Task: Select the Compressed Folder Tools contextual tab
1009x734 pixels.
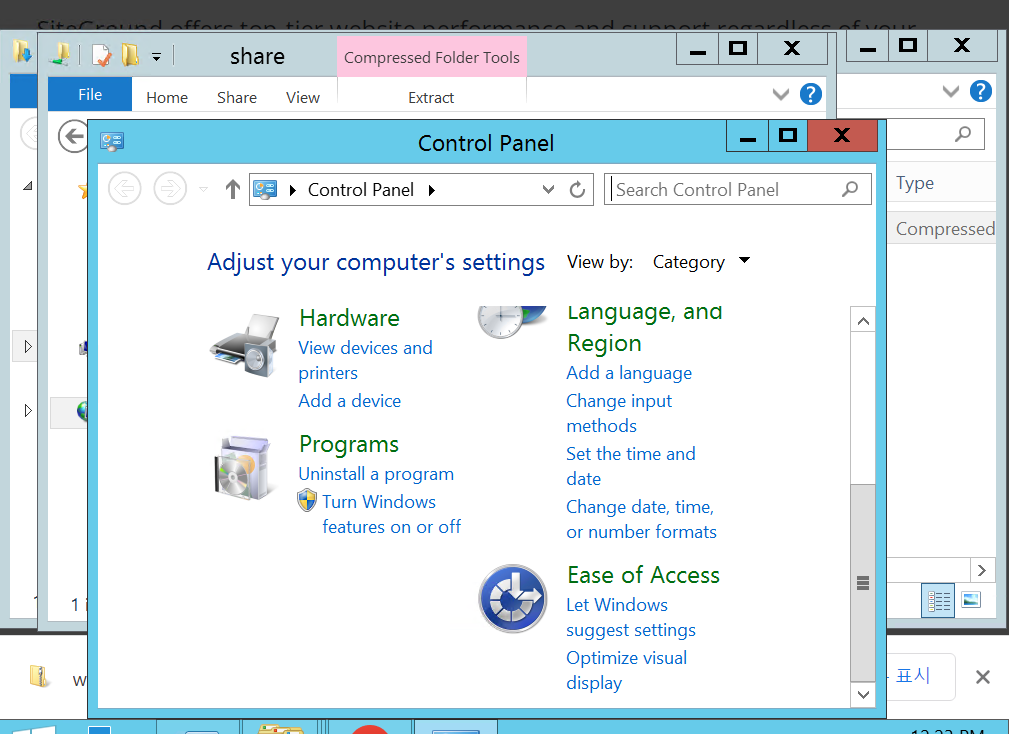Action: pyautogui.click(x=432, y=57)
